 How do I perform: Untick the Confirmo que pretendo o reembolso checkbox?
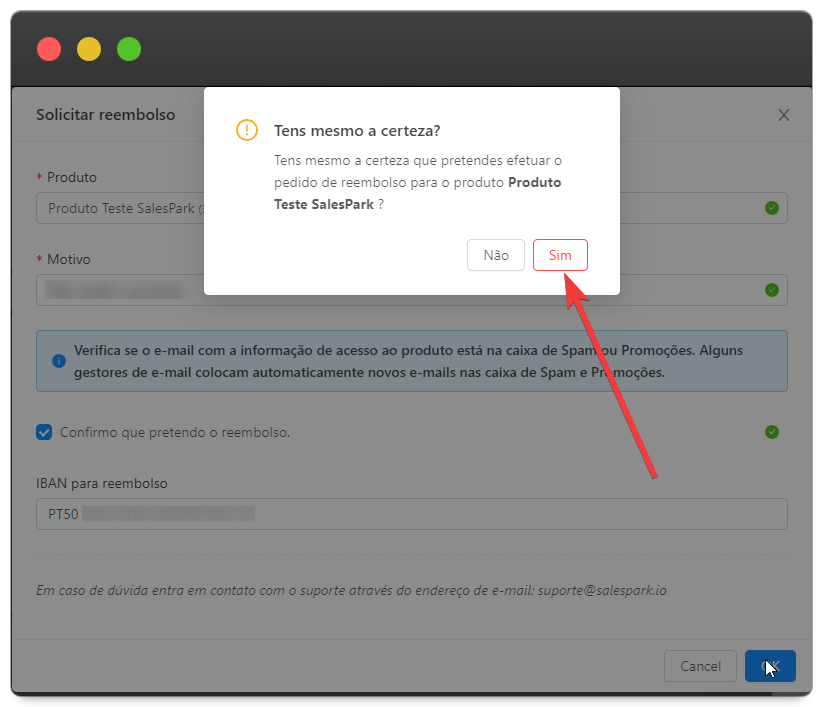coord(44,432)
